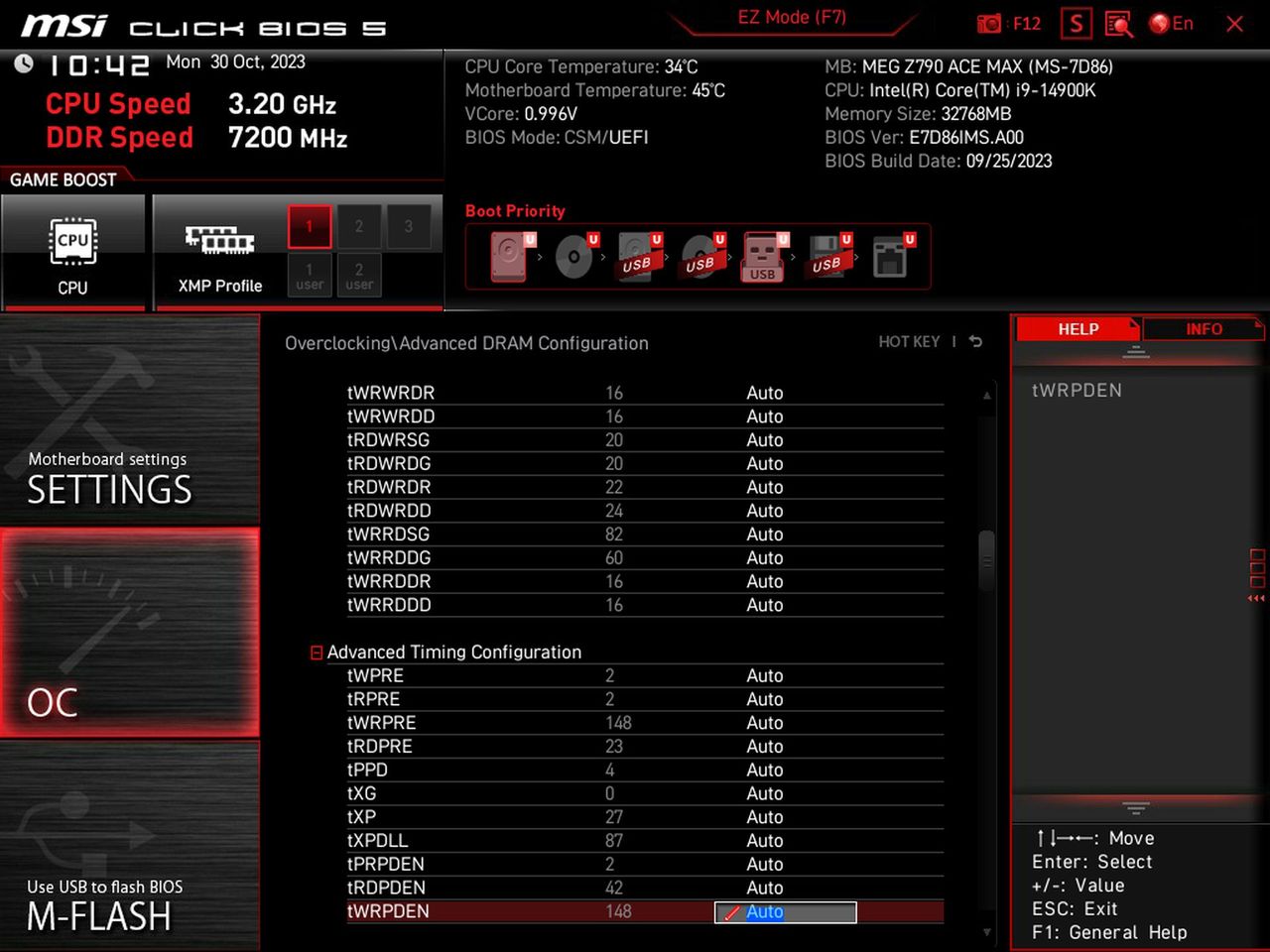Select the USB hard drive boot icon

(637, 257)
